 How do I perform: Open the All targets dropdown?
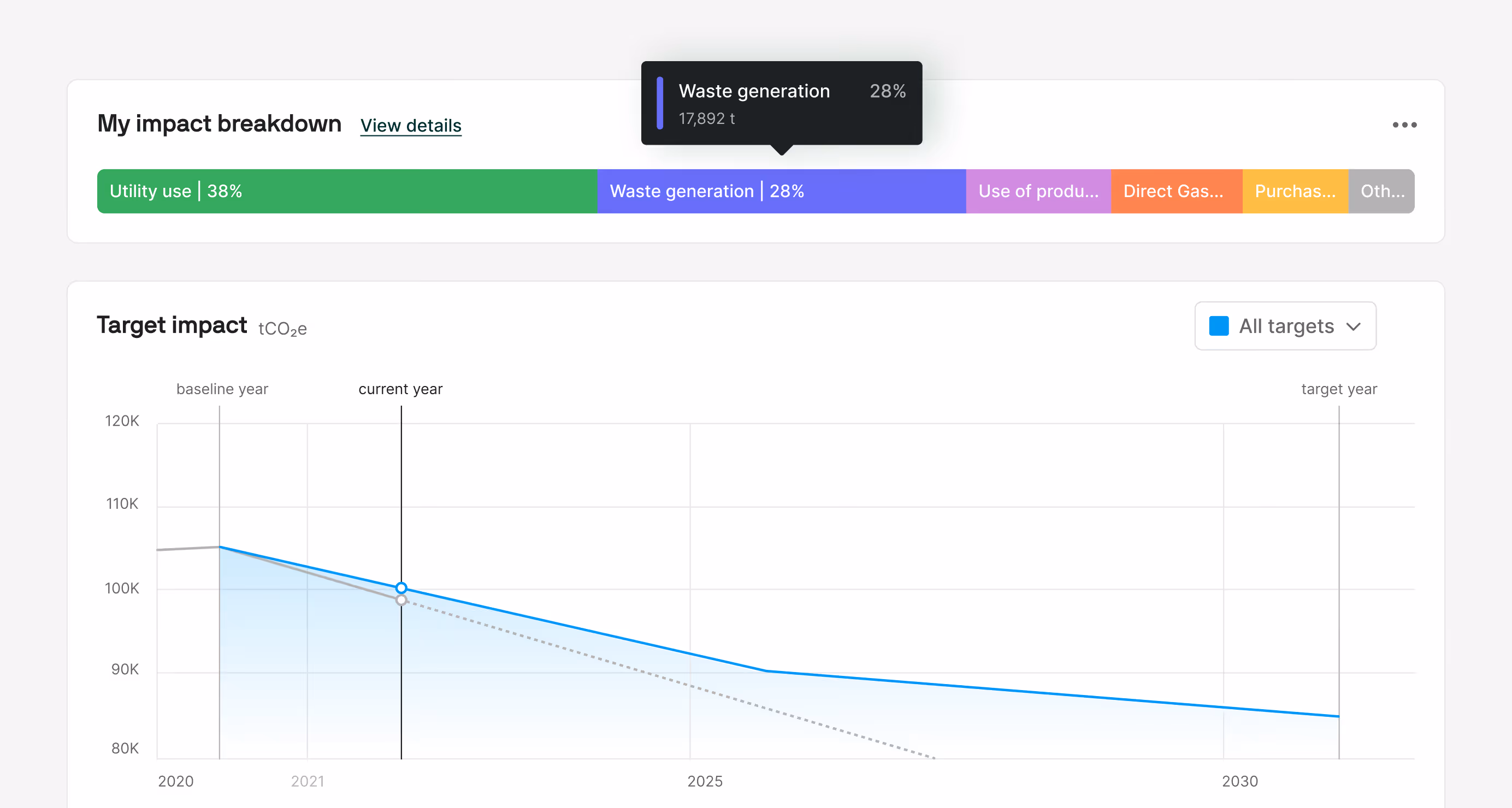pyautogui.click(x=1285, y=326)
